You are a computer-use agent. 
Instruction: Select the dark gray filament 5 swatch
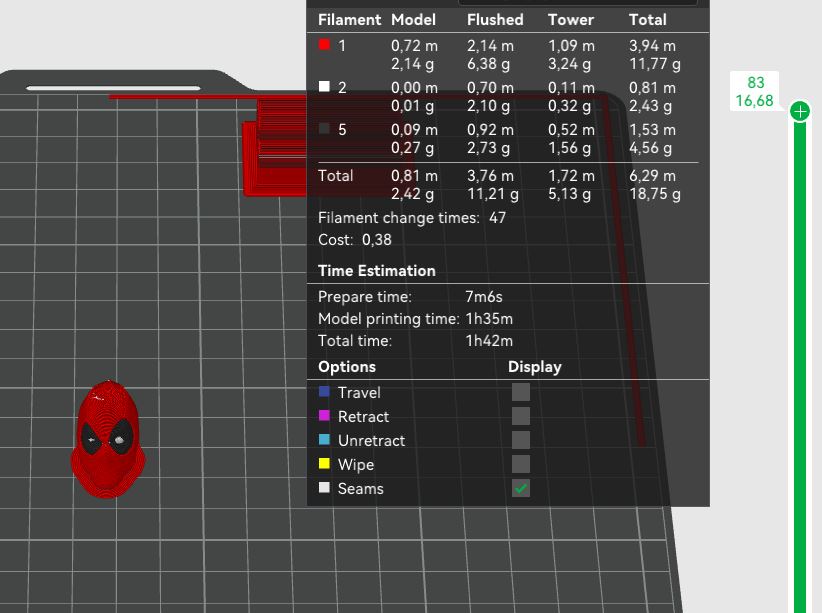coord(325,128)
